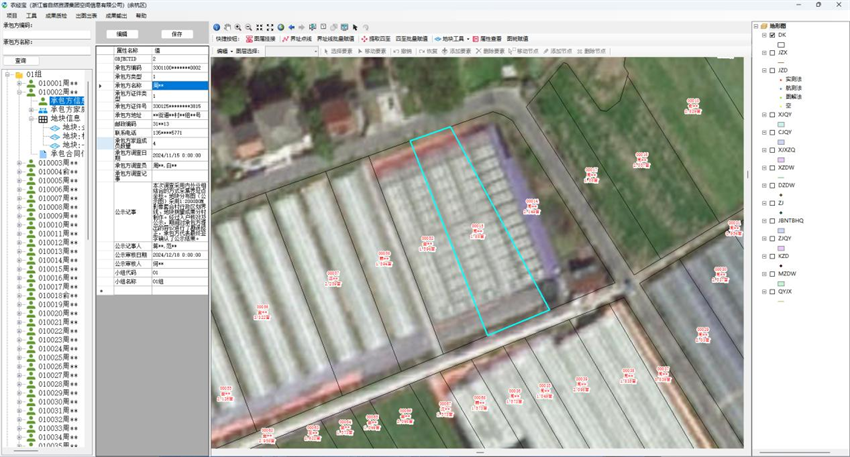Click the extract four boundaries icon
The height and width of the screenshot is (457, 850).
point(364,39)
